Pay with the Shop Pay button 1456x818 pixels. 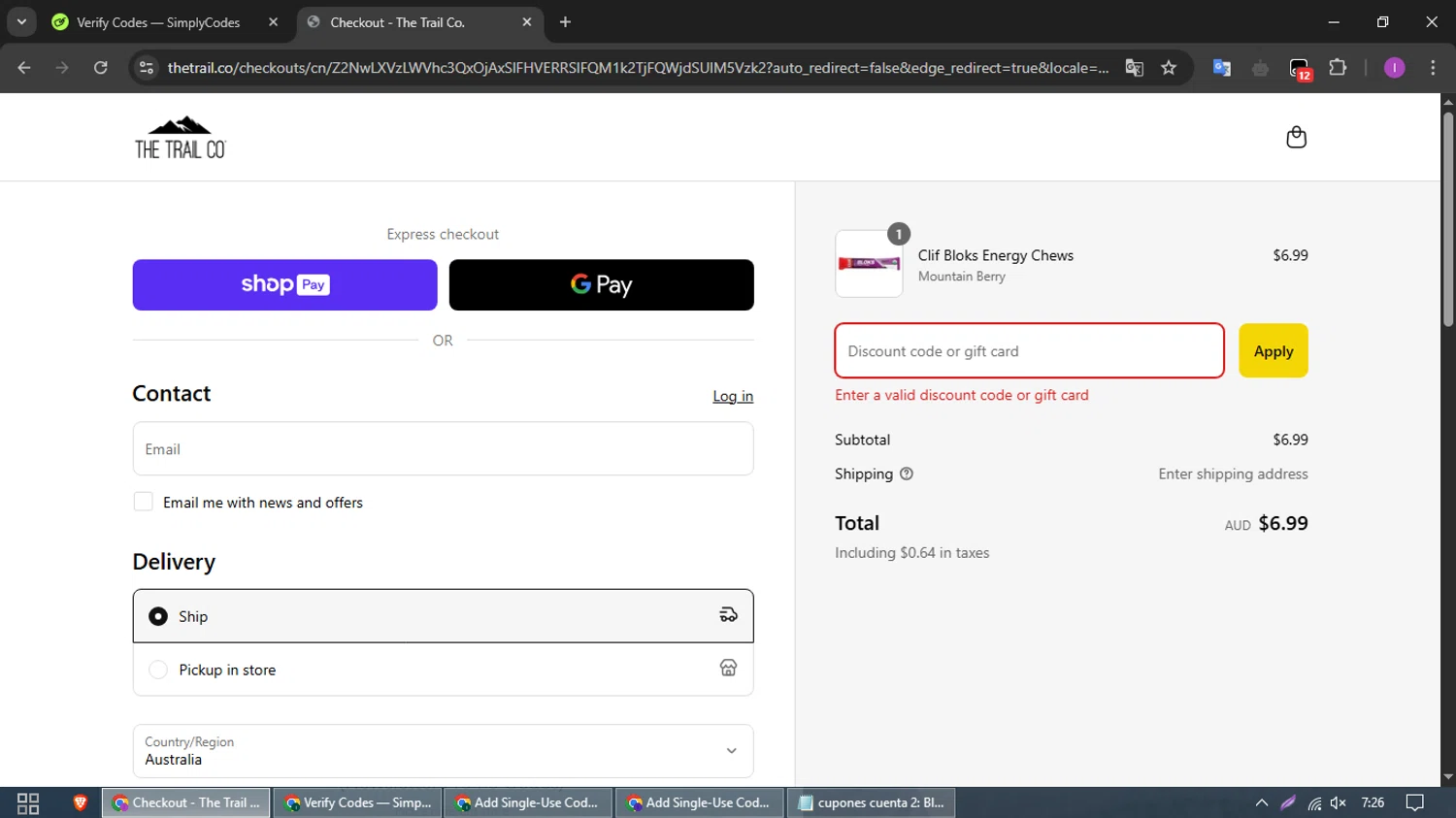pyautogui.click(x=284, y=284)
